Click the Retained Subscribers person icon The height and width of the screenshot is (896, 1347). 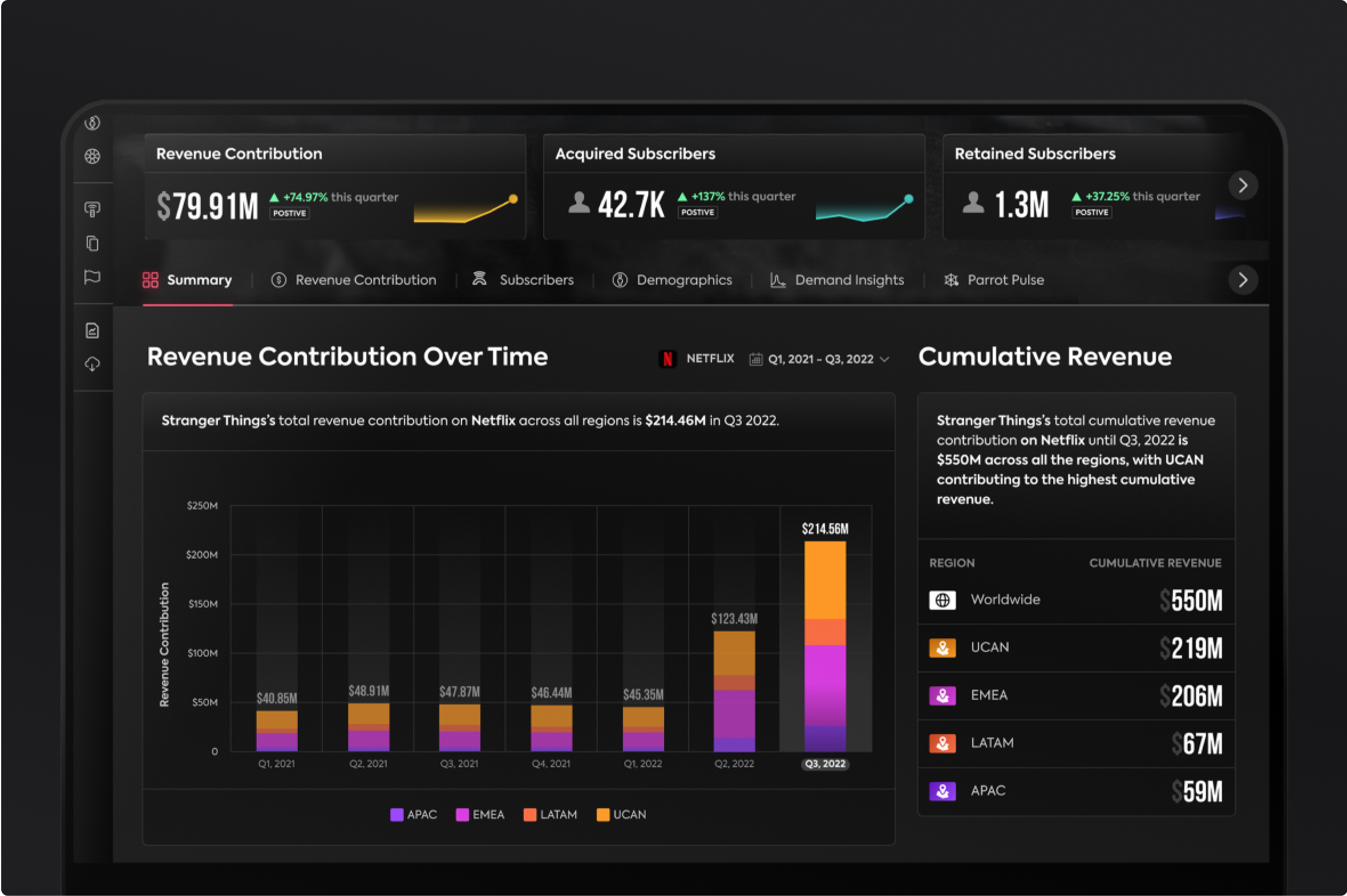tap(973, 202)
